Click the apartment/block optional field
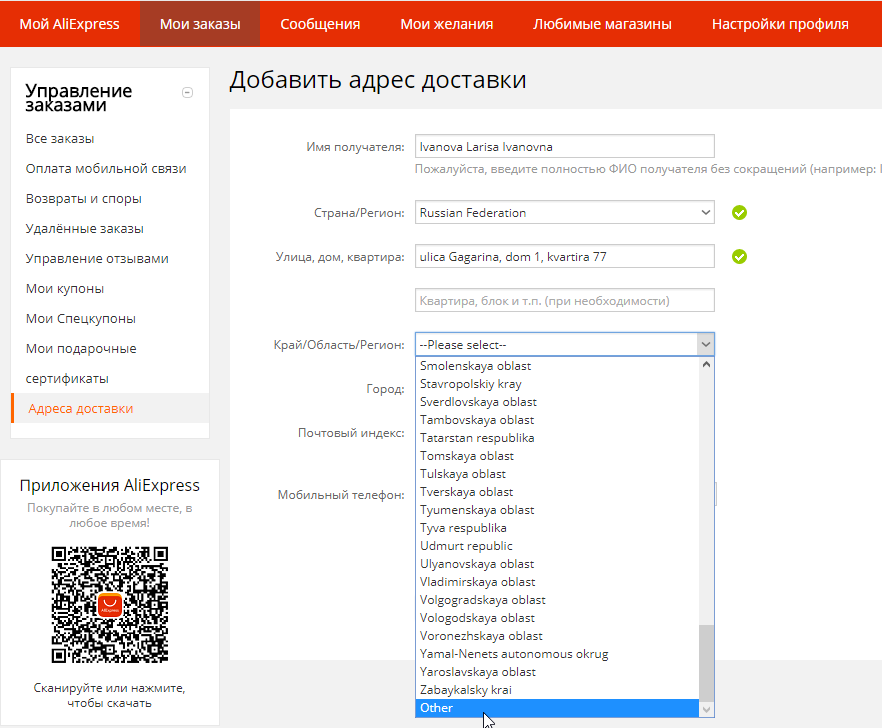The height and width of the screenshot is (728, 882). click(x=565, y=300)
